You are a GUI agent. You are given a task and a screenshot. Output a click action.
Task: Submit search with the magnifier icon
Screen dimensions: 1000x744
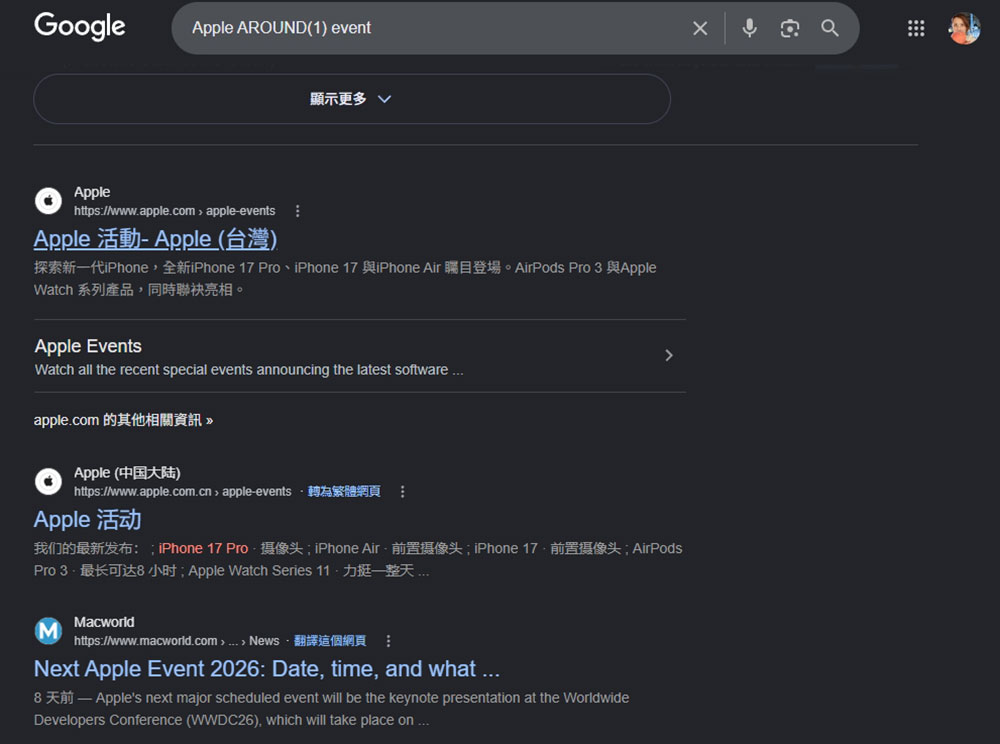tap(829, 28)
